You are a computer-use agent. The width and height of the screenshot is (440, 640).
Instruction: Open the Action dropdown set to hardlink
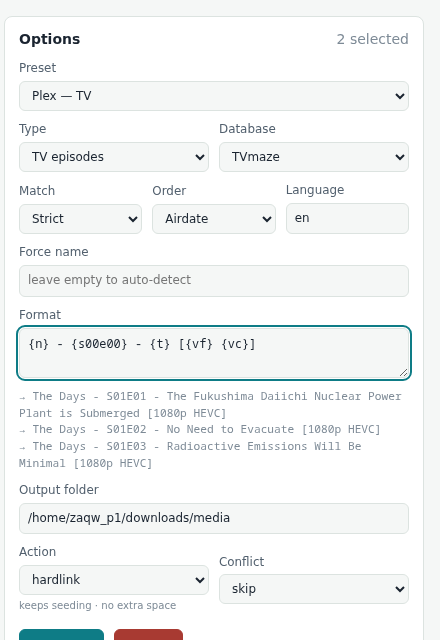coord(114,580)
